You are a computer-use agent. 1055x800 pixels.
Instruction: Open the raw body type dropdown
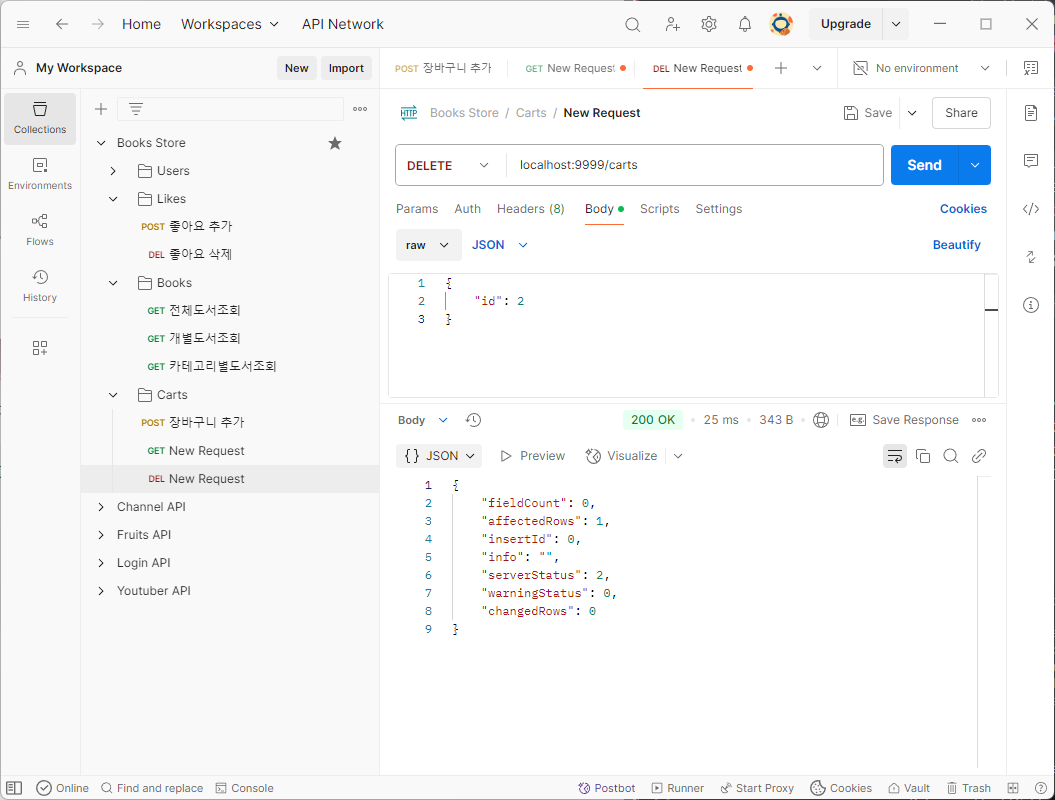click(x=429, y=245)
